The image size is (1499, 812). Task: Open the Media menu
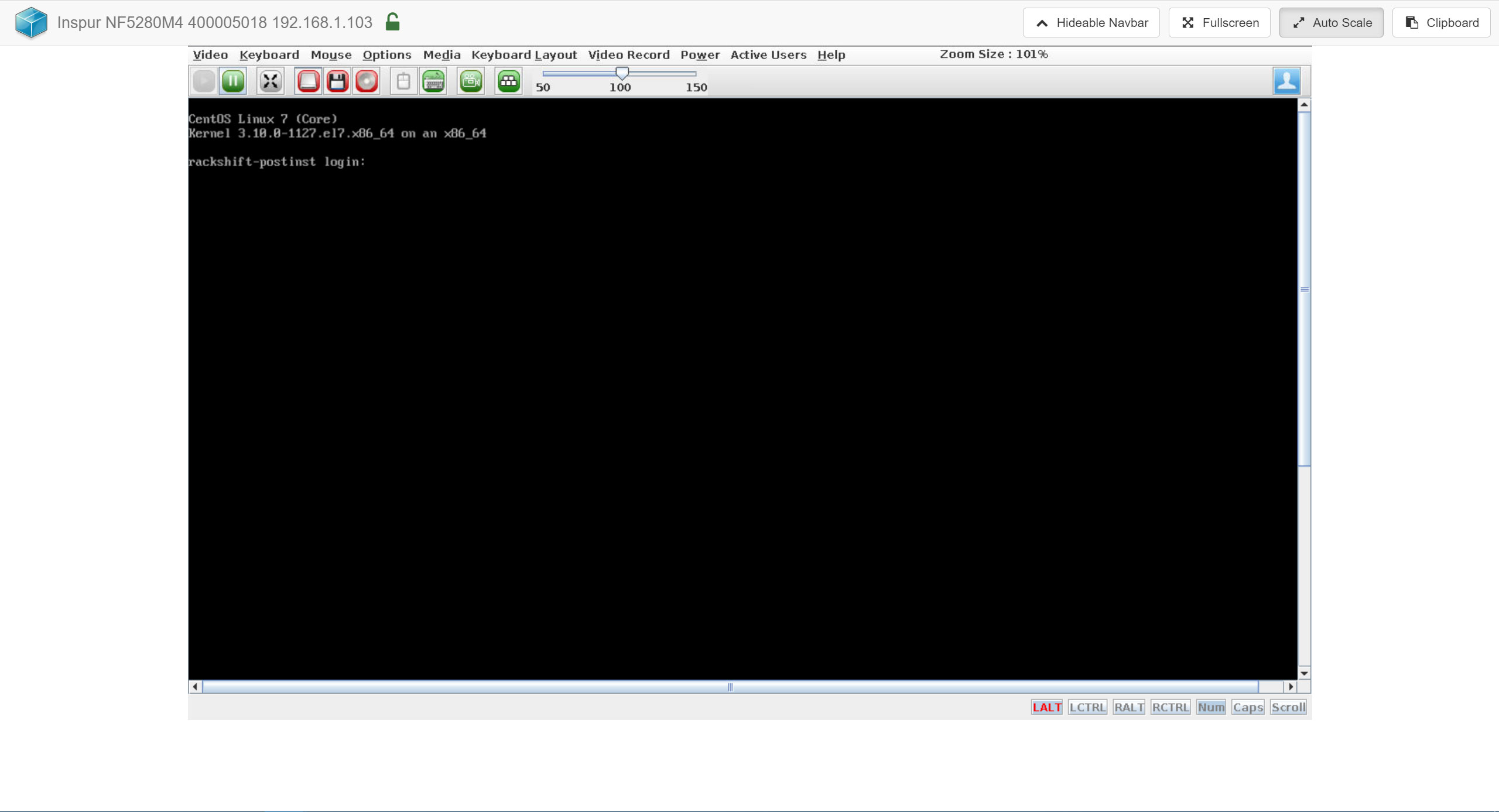[442, 54]
